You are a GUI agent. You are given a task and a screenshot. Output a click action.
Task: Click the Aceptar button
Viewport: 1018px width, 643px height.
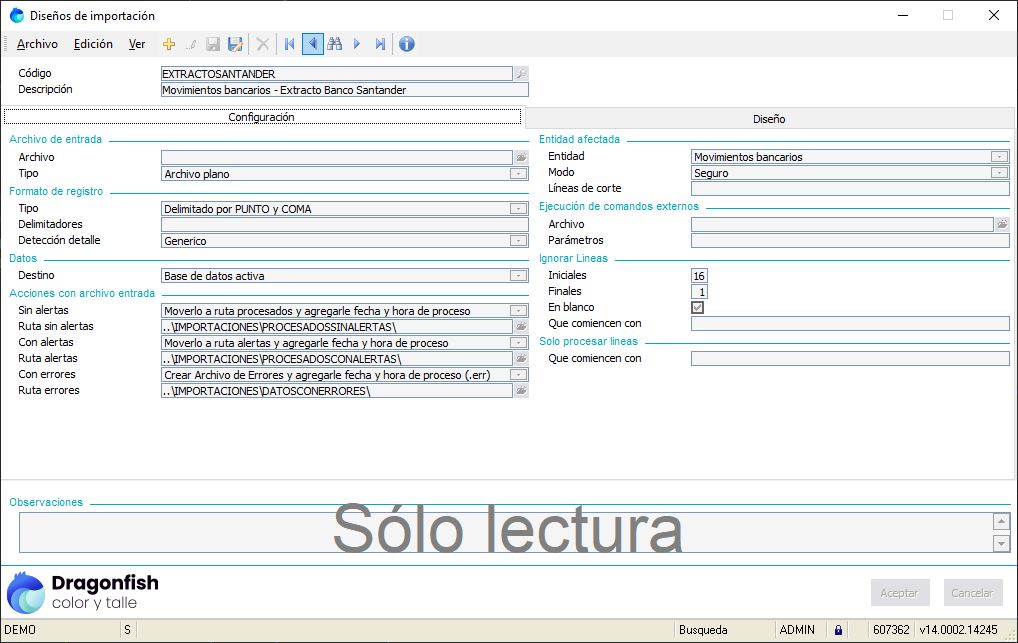(x=900, y=593)
